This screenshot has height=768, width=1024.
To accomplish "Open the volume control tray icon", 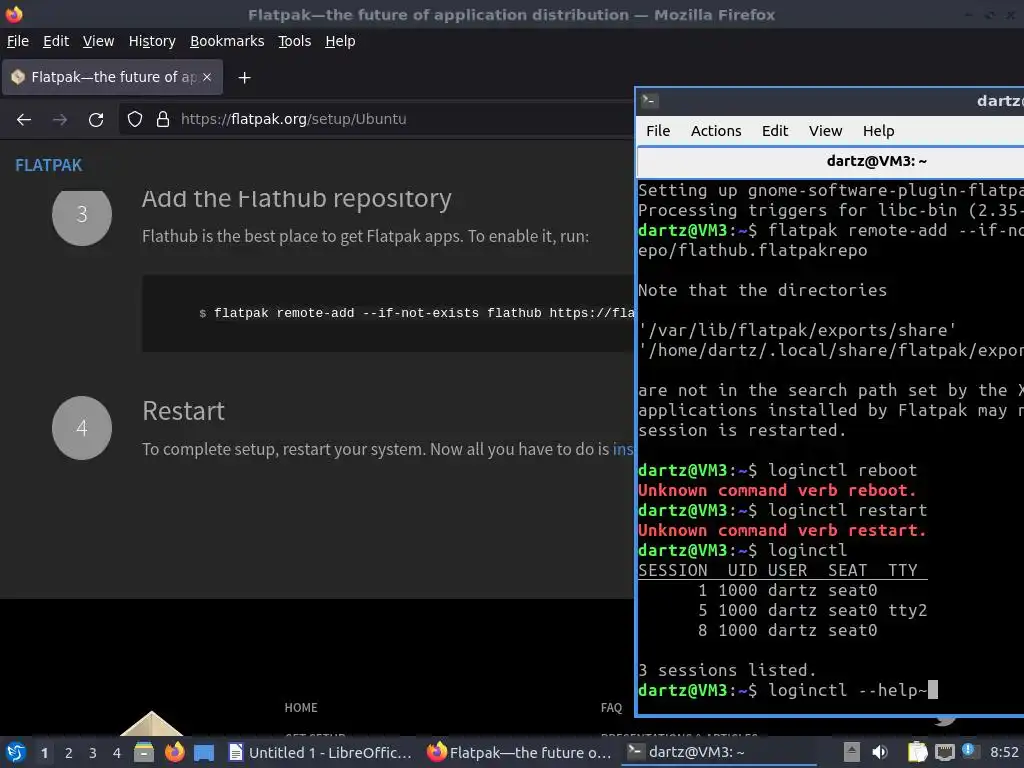I will [880, 752].
